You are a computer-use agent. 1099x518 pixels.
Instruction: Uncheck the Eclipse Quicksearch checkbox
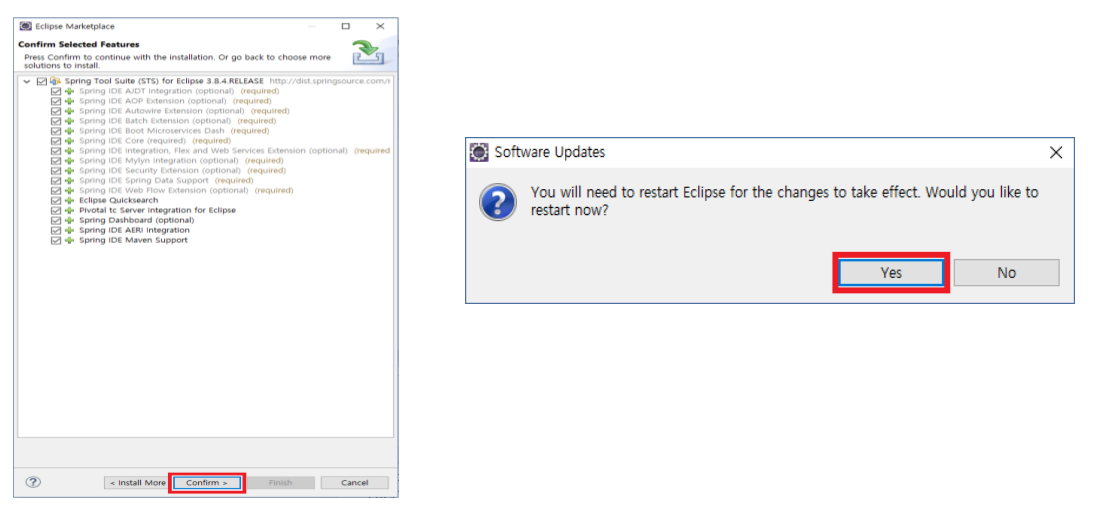point(56,200)
